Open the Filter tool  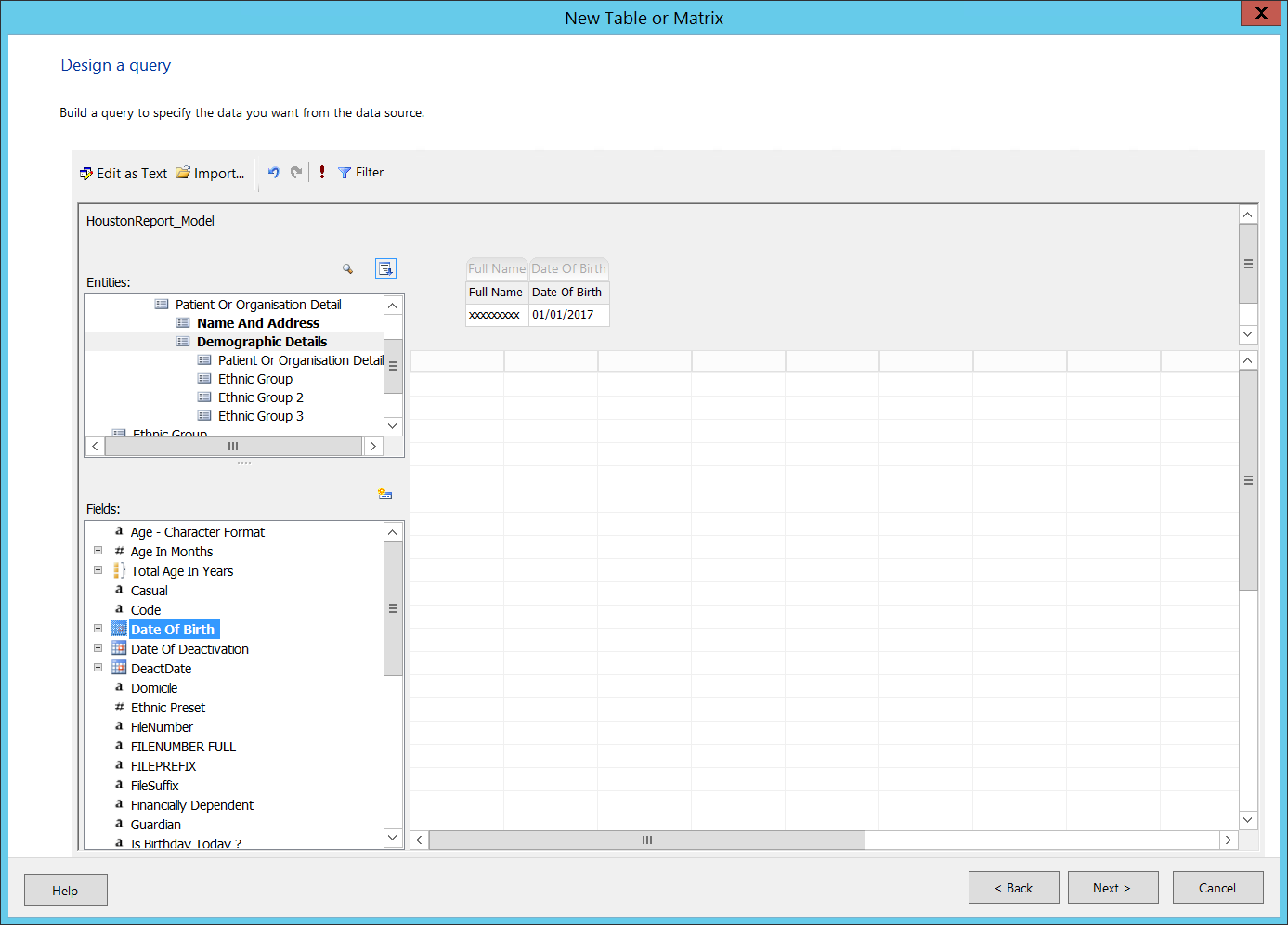tap(360, 172)
